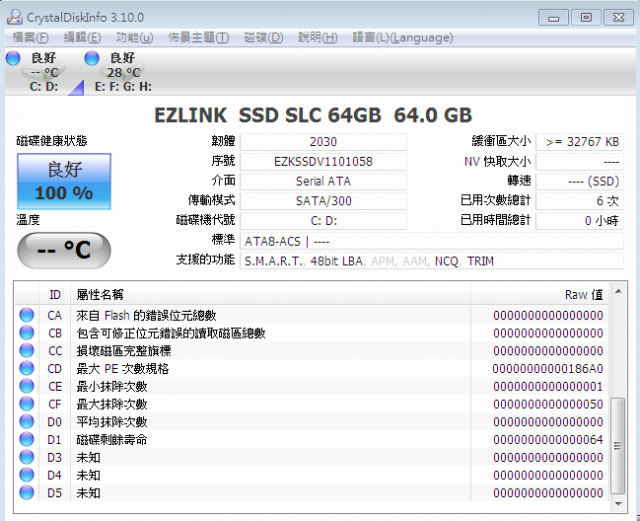Open the 檔案(F) menu

tap(30, 38)
